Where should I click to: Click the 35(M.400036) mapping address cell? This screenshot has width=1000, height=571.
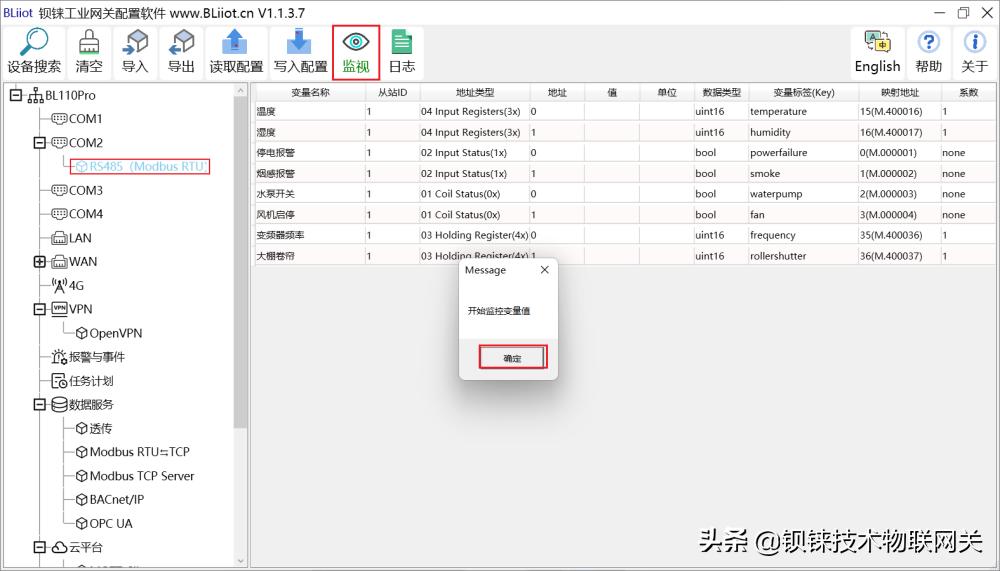coord(900,235)
